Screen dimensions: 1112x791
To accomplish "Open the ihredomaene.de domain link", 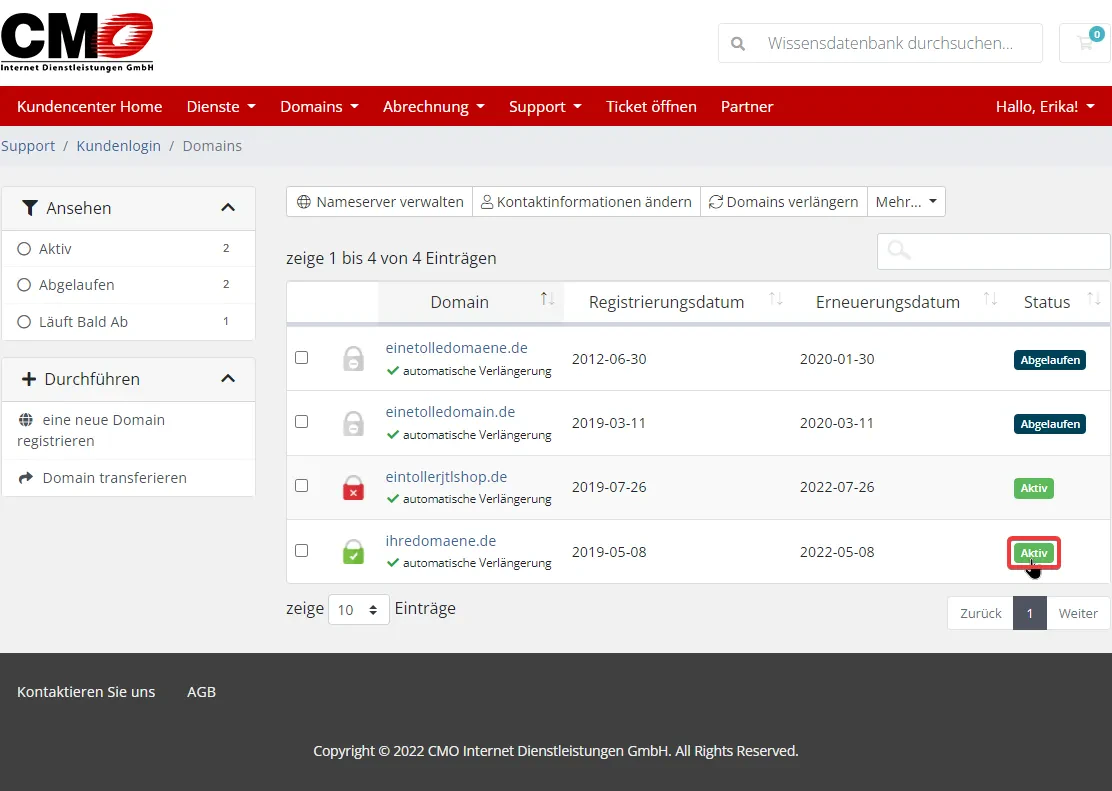I will (440, 541).
